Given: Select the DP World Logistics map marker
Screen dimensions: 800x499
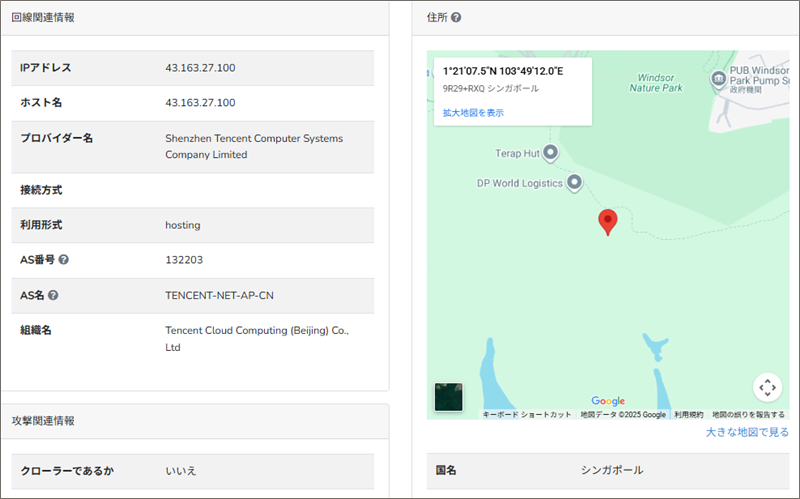Looking at the screenshot, I should click(574, 182).
